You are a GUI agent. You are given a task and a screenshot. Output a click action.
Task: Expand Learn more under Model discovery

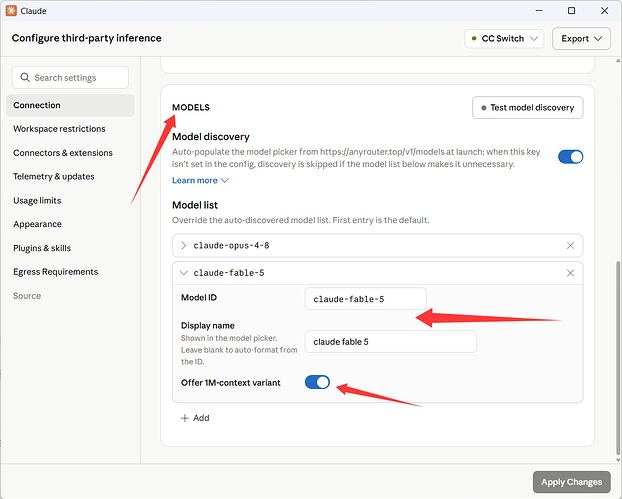pyautogui.click(x=200, y=180)
